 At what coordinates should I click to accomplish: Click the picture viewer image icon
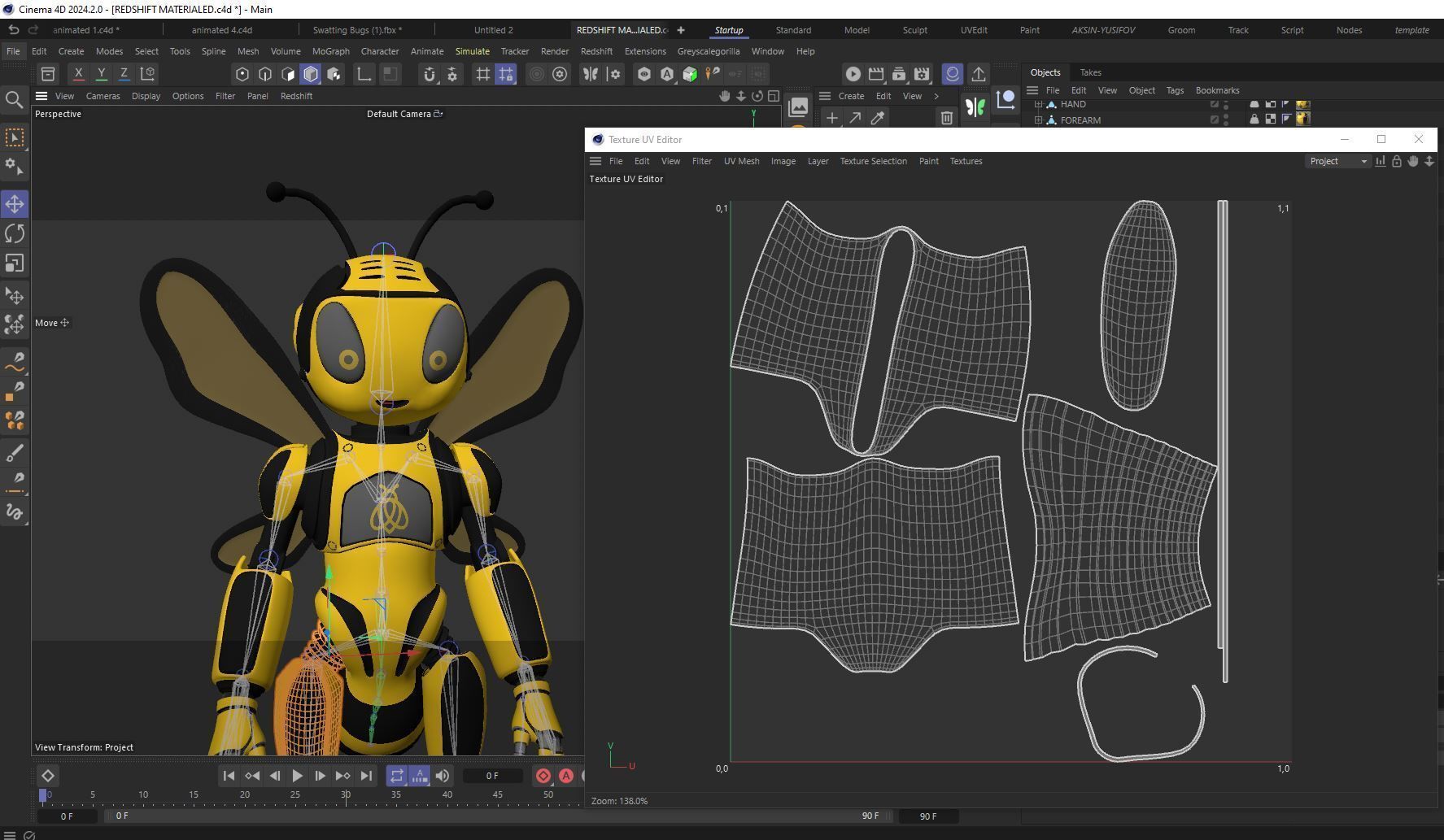coord(798,107)
